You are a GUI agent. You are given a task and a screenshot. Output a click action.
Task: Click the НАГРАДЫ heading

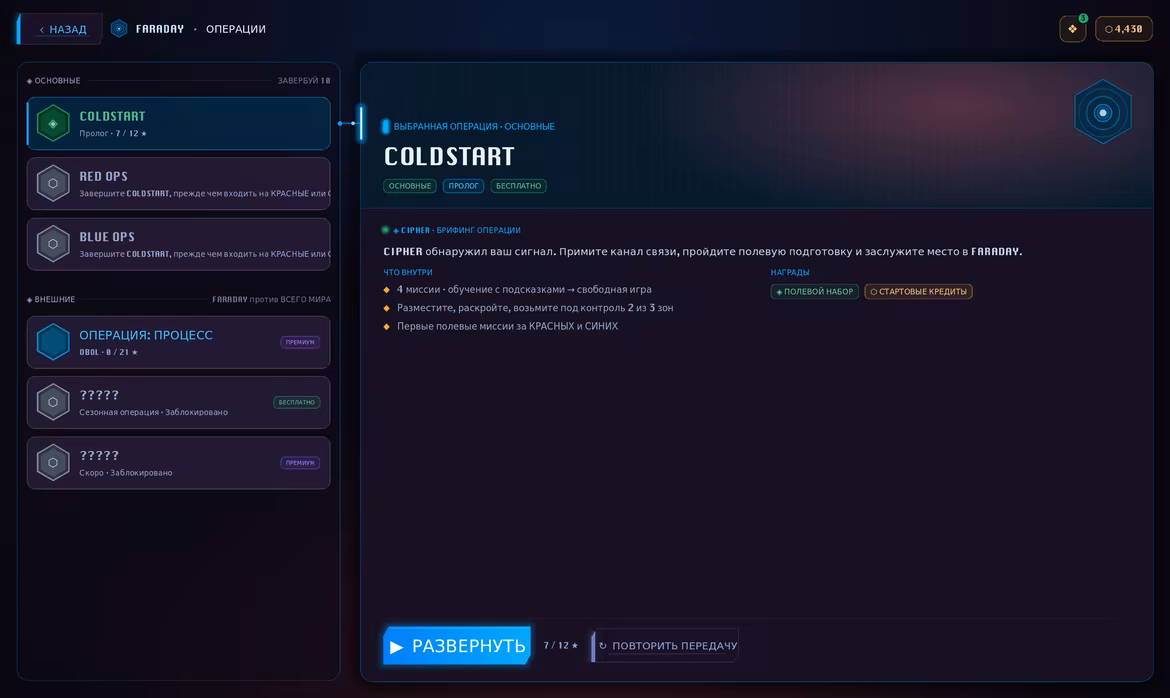click(790, 272)
